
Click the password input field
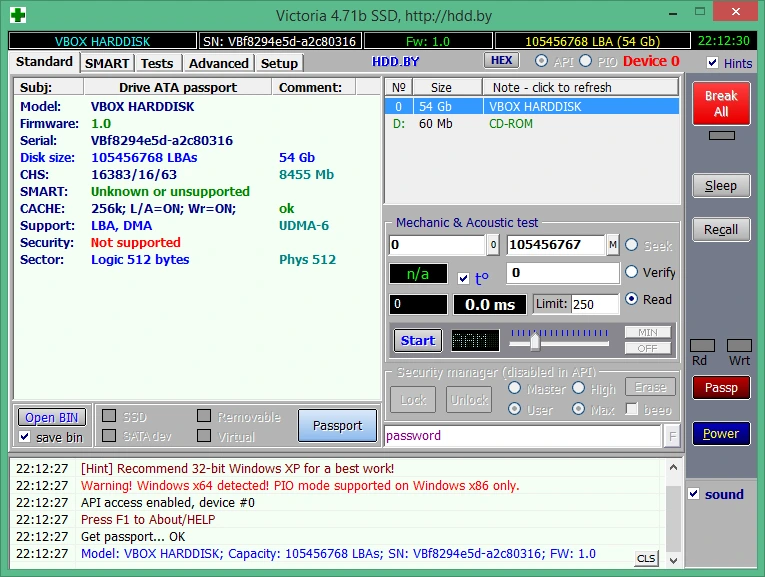(x=523, y=436)
